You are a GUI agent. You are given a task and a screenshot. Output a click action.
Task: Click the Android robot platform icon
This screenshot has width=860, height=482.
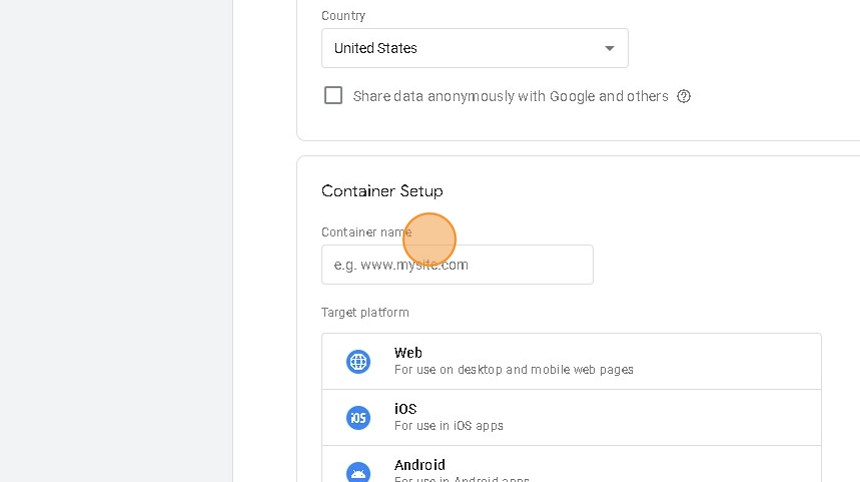pyautogui.click(x=358, y=472)
